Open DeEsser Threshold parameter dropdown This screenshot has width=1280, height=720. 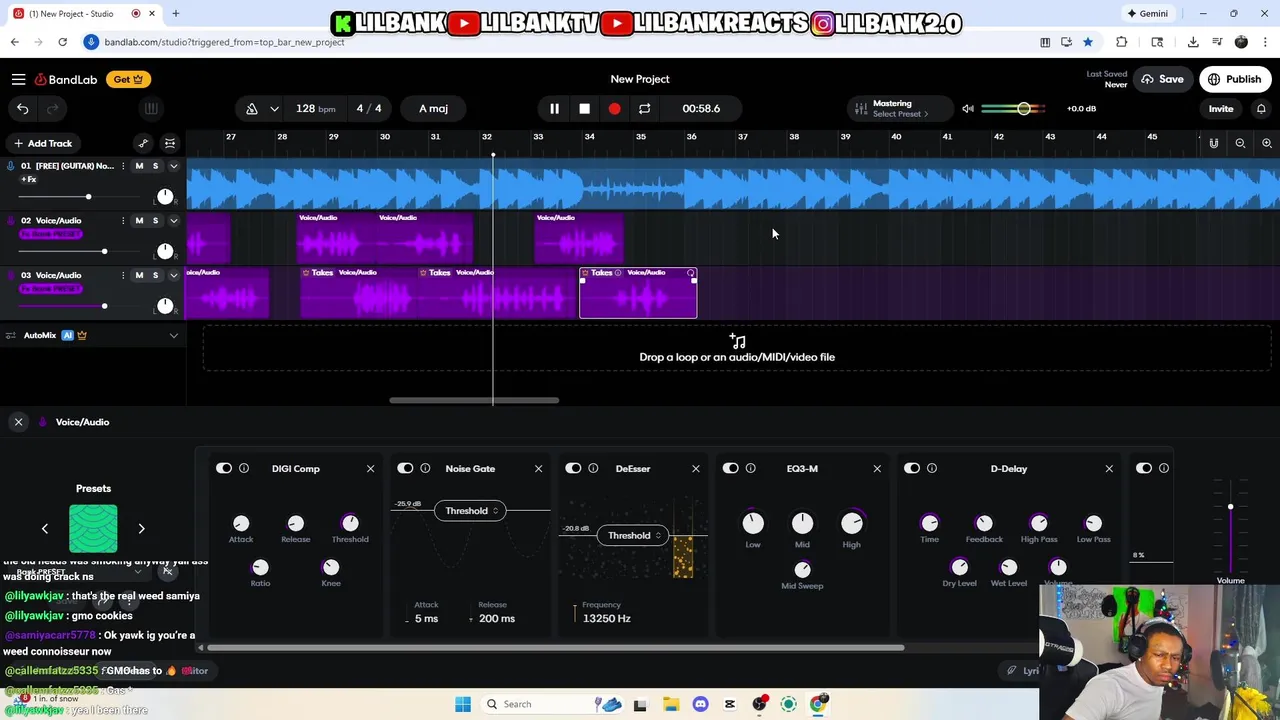(633, 535)
